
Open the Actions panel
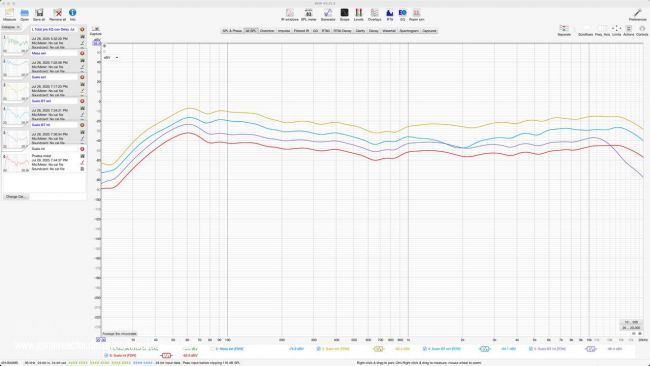coord(628,30)
